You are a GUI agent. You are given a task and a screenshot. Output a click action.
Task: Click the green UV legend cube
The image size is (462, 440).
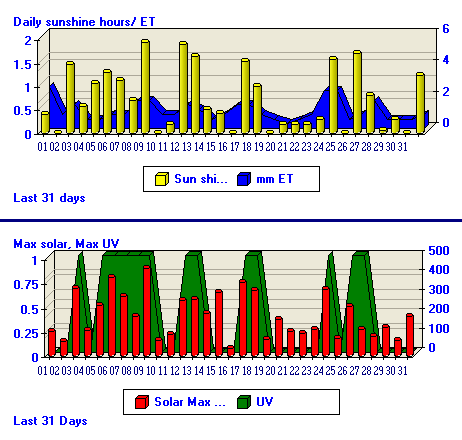point(244,402)
